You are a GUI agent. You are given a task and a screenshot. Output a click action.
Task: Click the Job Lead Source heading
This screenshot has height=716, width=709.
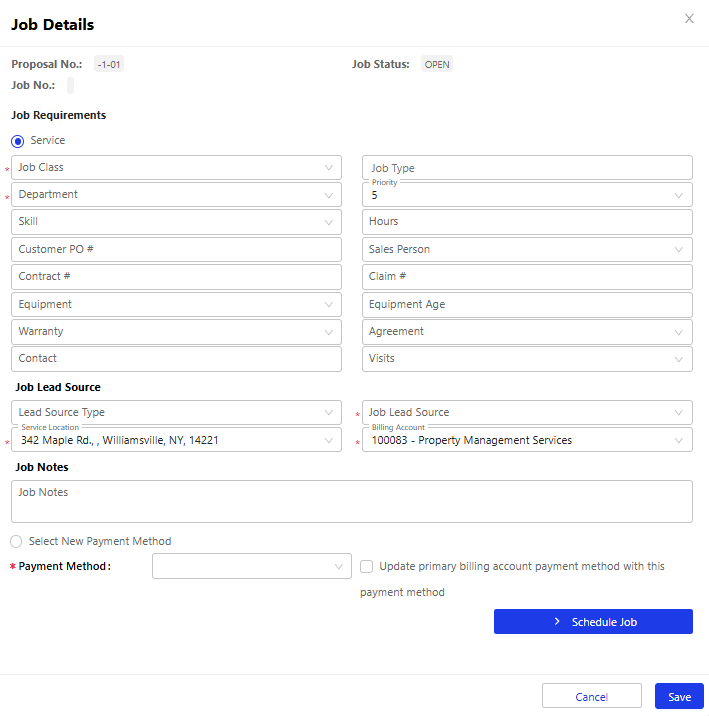(58, 387)
